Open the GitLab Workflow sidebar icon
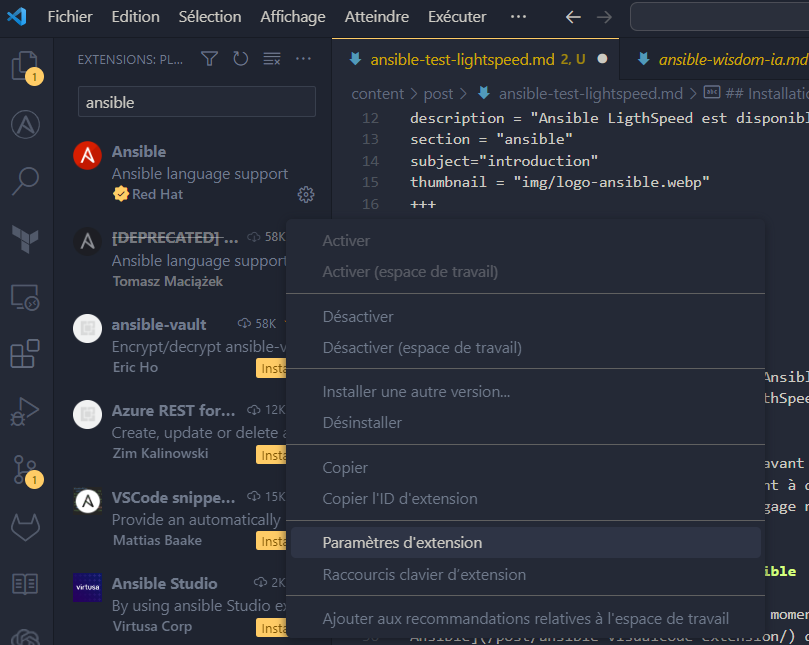 (x=25, y=527)
